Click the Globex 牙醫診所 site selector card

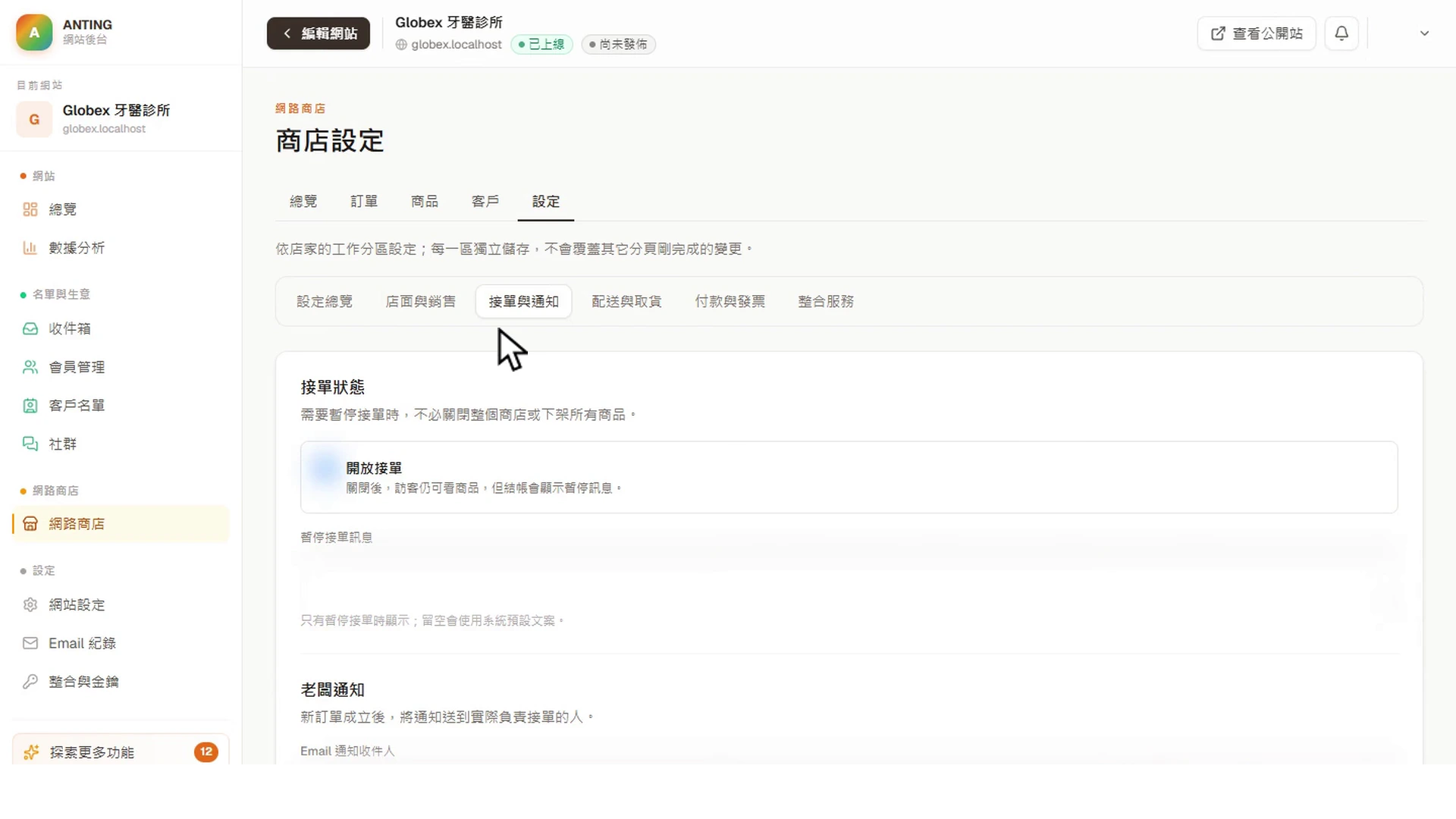(x=121, y=119)
